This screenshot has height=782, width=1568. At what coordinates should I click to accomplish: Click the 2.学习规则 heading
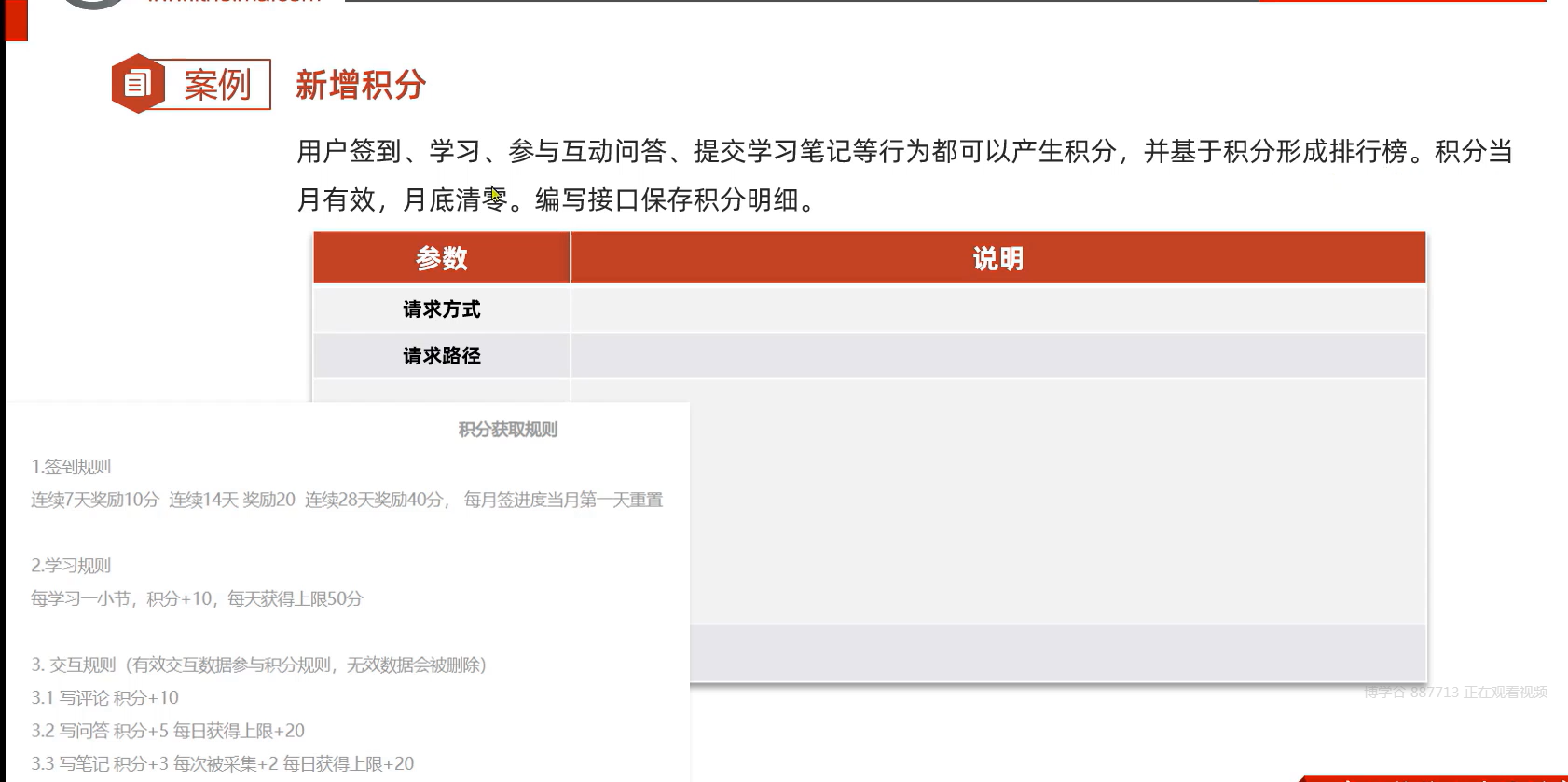(x=71, y=566)
